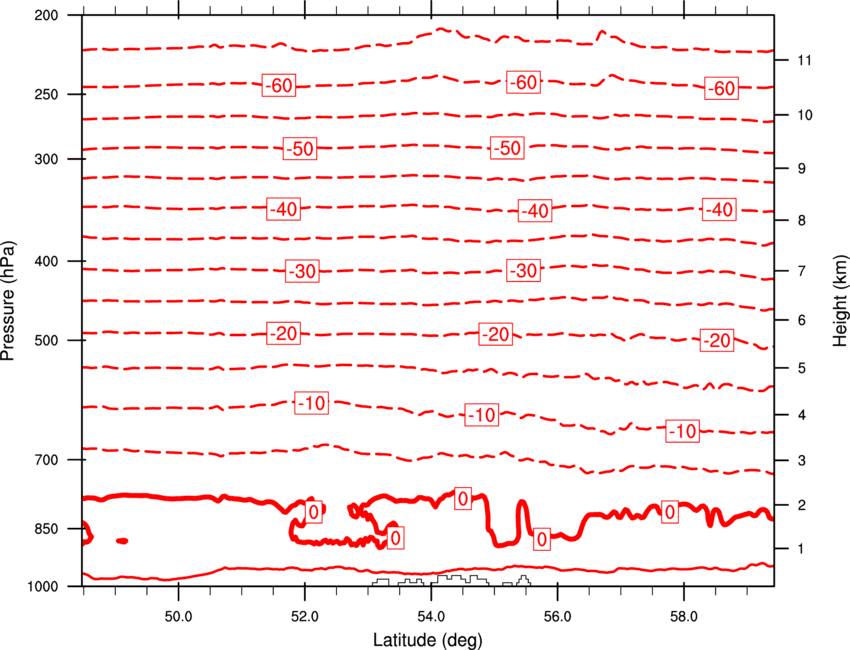Screen dimensions: 850x650
Task: Click the "Height (km)" axis title
Action: 840,300
